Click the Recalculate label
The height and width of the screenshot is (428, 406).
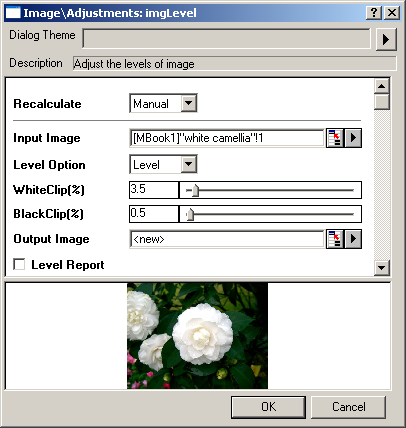click(47, 104)
